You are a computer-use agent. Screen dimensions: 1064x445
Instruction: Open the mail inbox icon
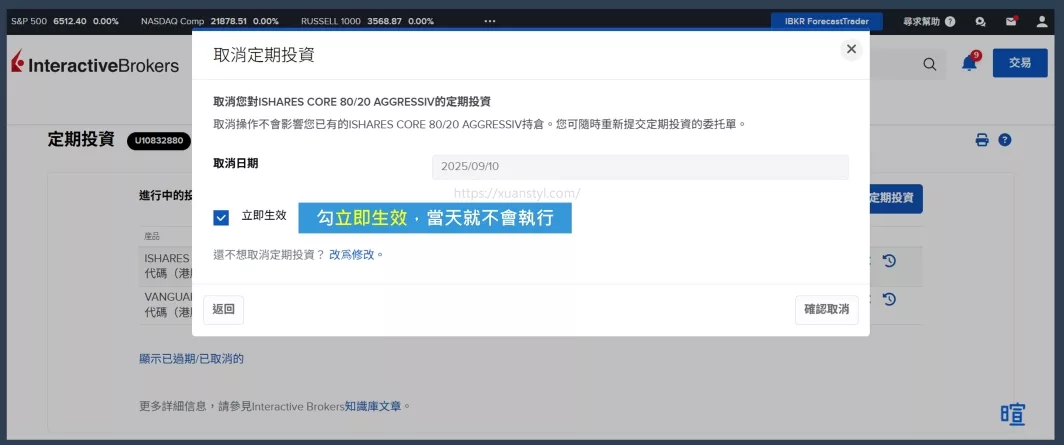click(1012, 22)
